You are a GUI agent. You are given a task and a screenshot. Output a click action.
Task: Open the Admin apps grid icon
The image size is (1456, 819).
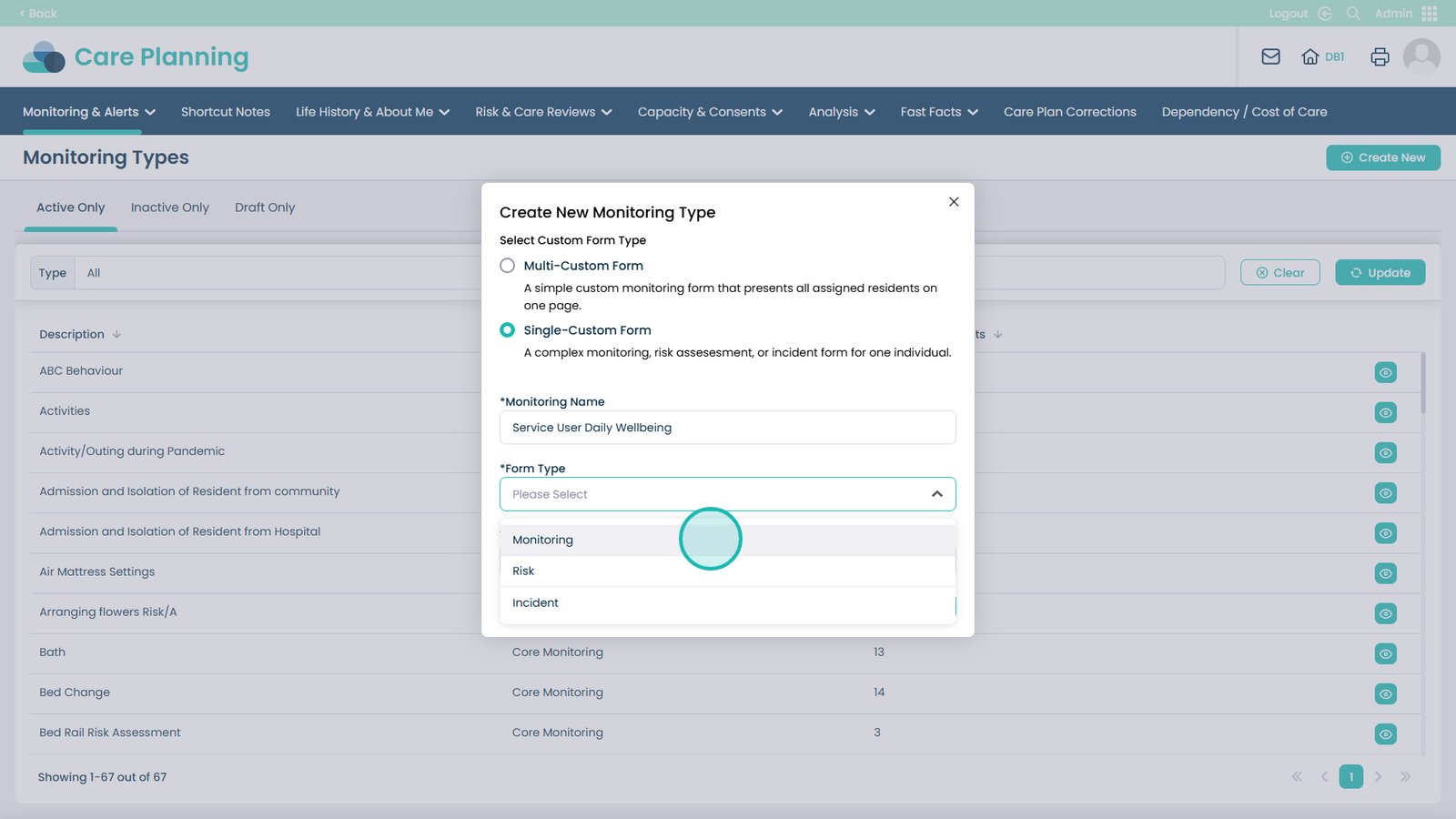click(1429, 14)
